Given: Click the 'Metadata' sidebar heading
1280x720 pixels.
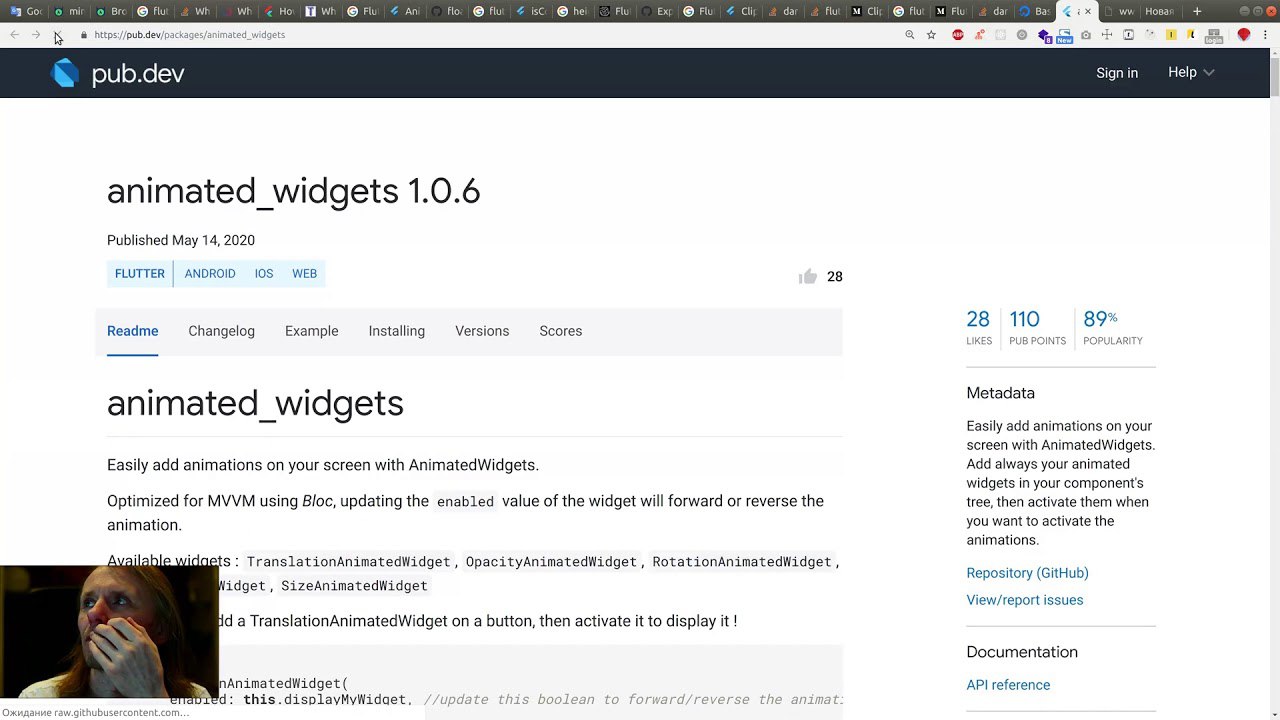Looking at the screenshot, I should click(1000, 393).
